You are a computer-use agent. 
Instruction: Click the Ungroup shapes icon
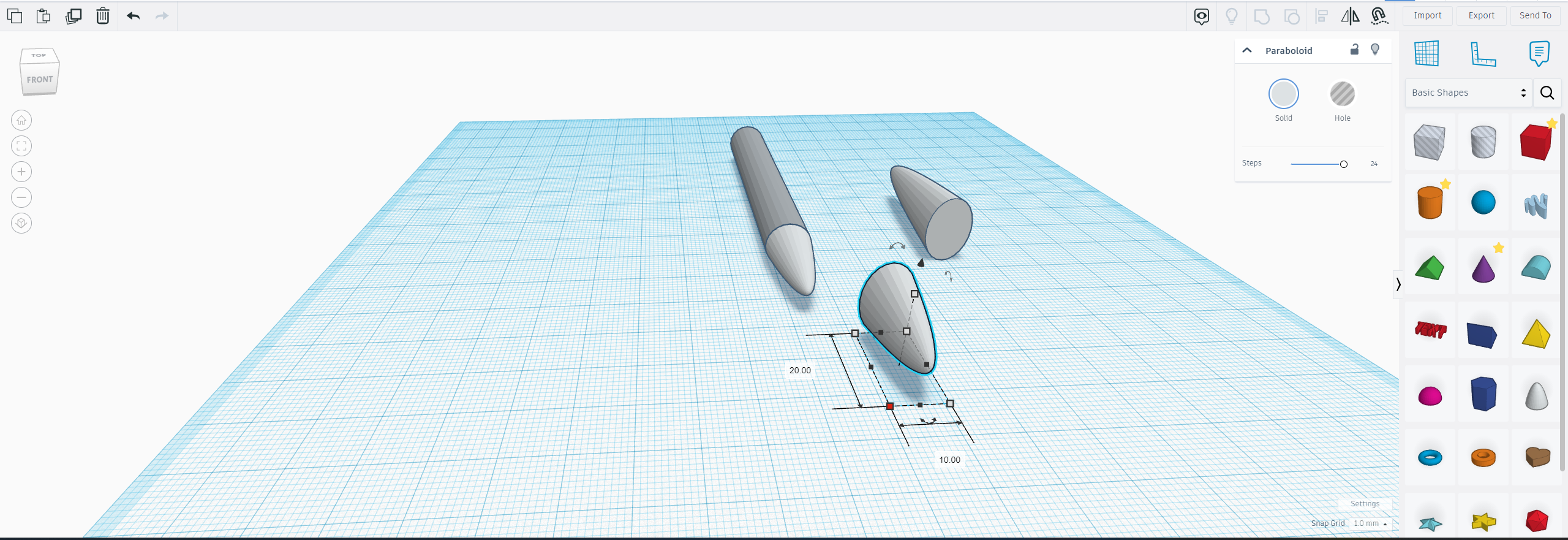pos(1292,17)
